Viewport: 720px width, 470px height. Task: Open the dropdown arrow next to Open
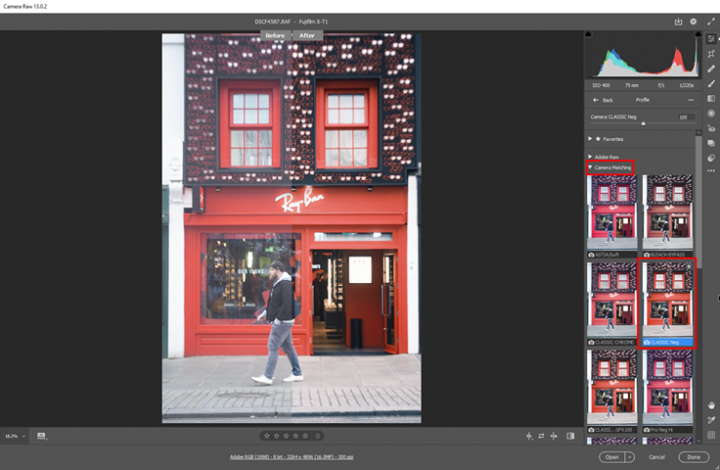(630, 457)
